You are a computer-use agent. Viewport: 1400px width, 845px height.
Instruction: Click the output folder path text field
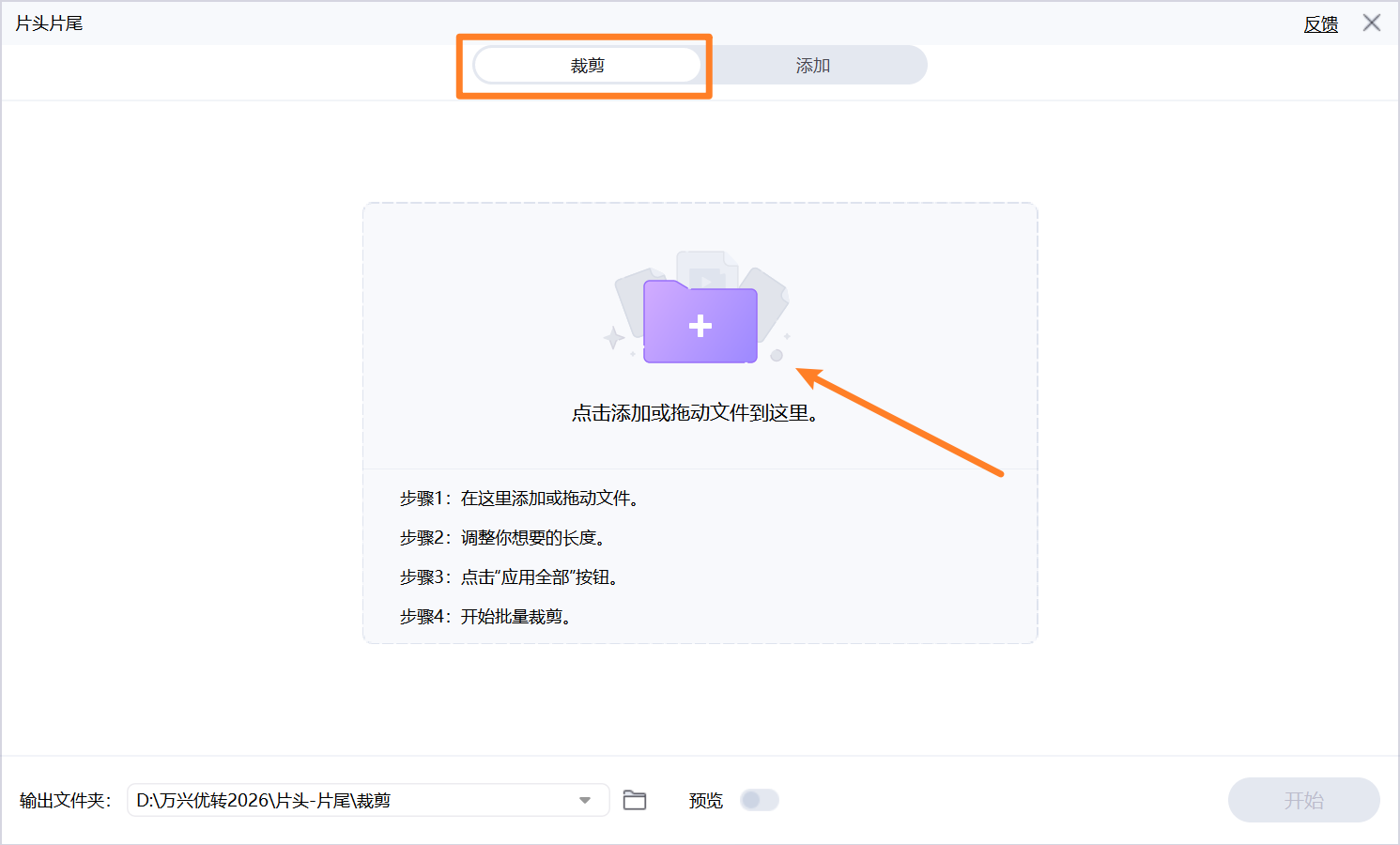coord(357,800)
